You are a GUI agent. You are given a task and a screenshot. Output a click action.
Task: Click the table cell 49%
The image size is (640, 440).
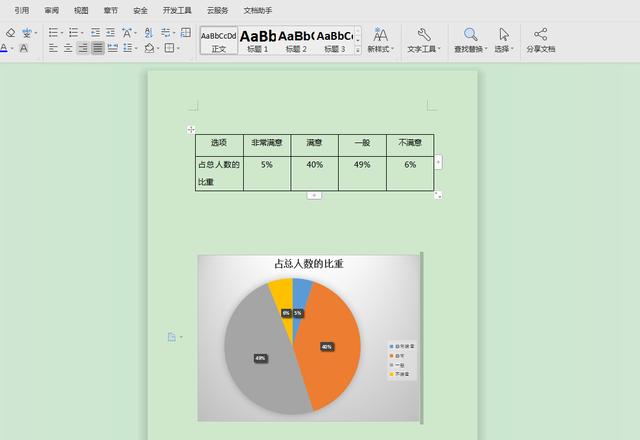362,173
